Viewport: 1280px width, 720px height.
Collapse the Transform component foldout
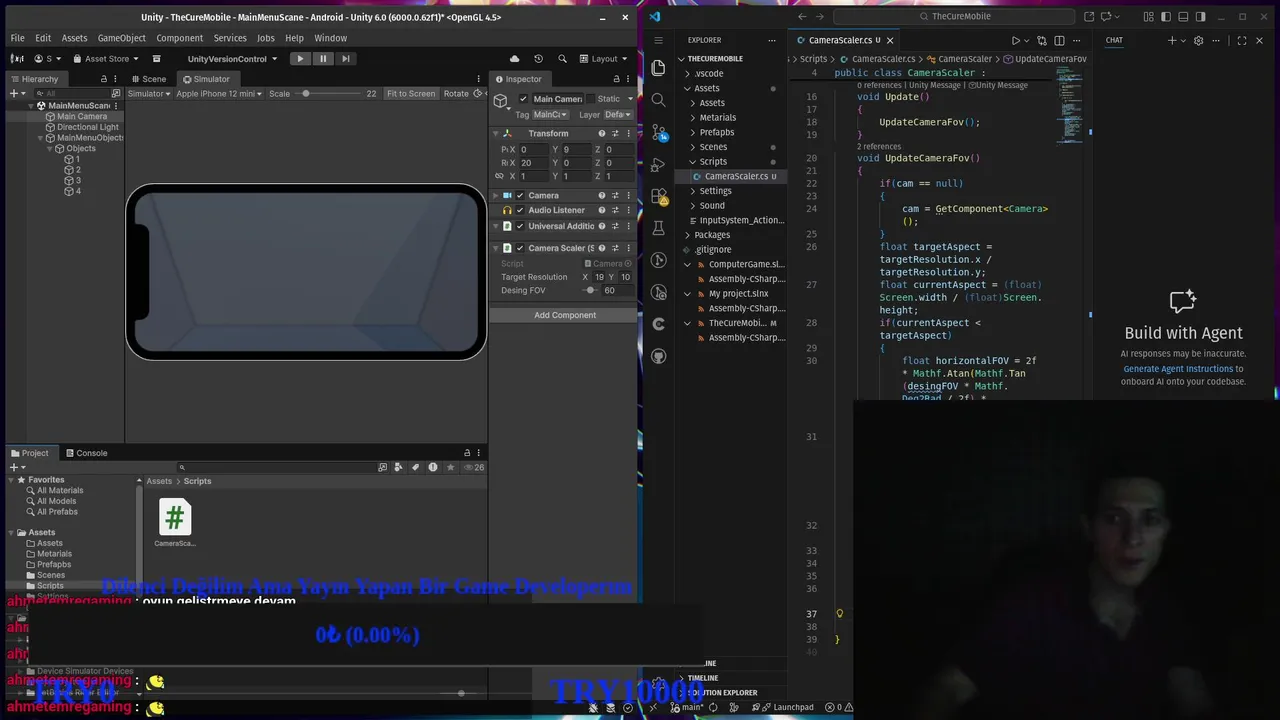[x=495, y=134]
